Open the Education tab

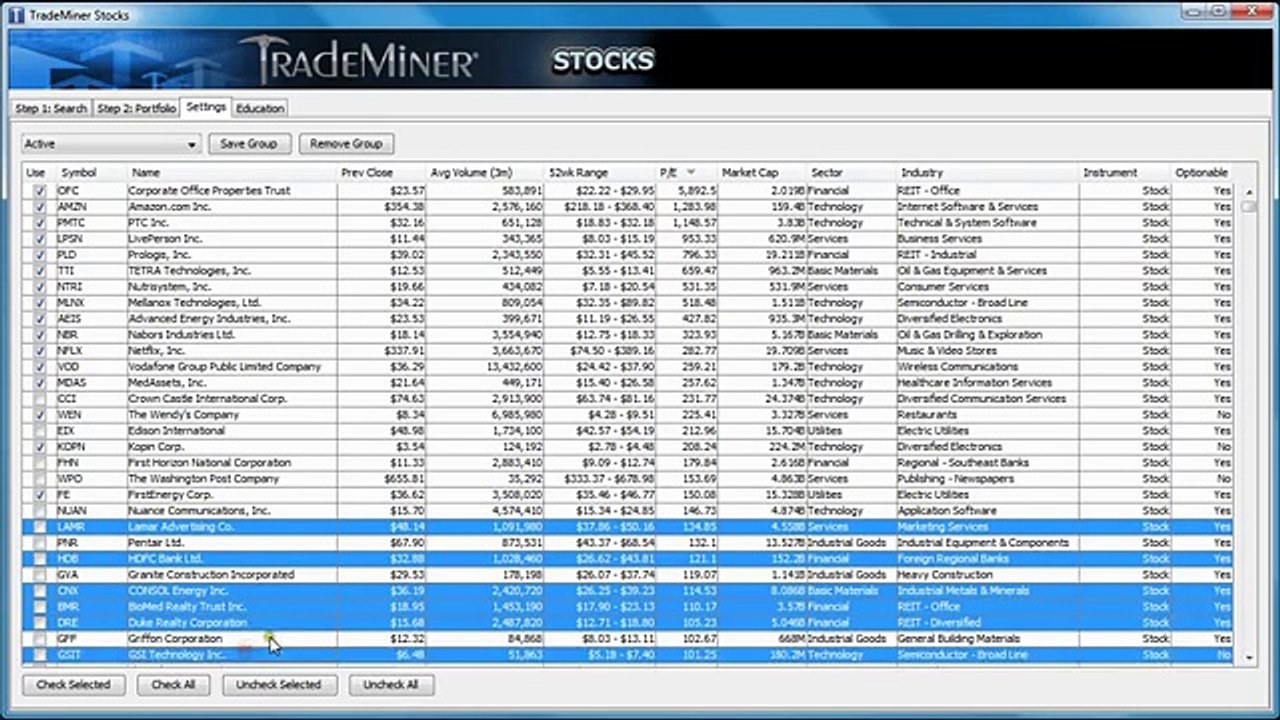[x=260, y=108]
